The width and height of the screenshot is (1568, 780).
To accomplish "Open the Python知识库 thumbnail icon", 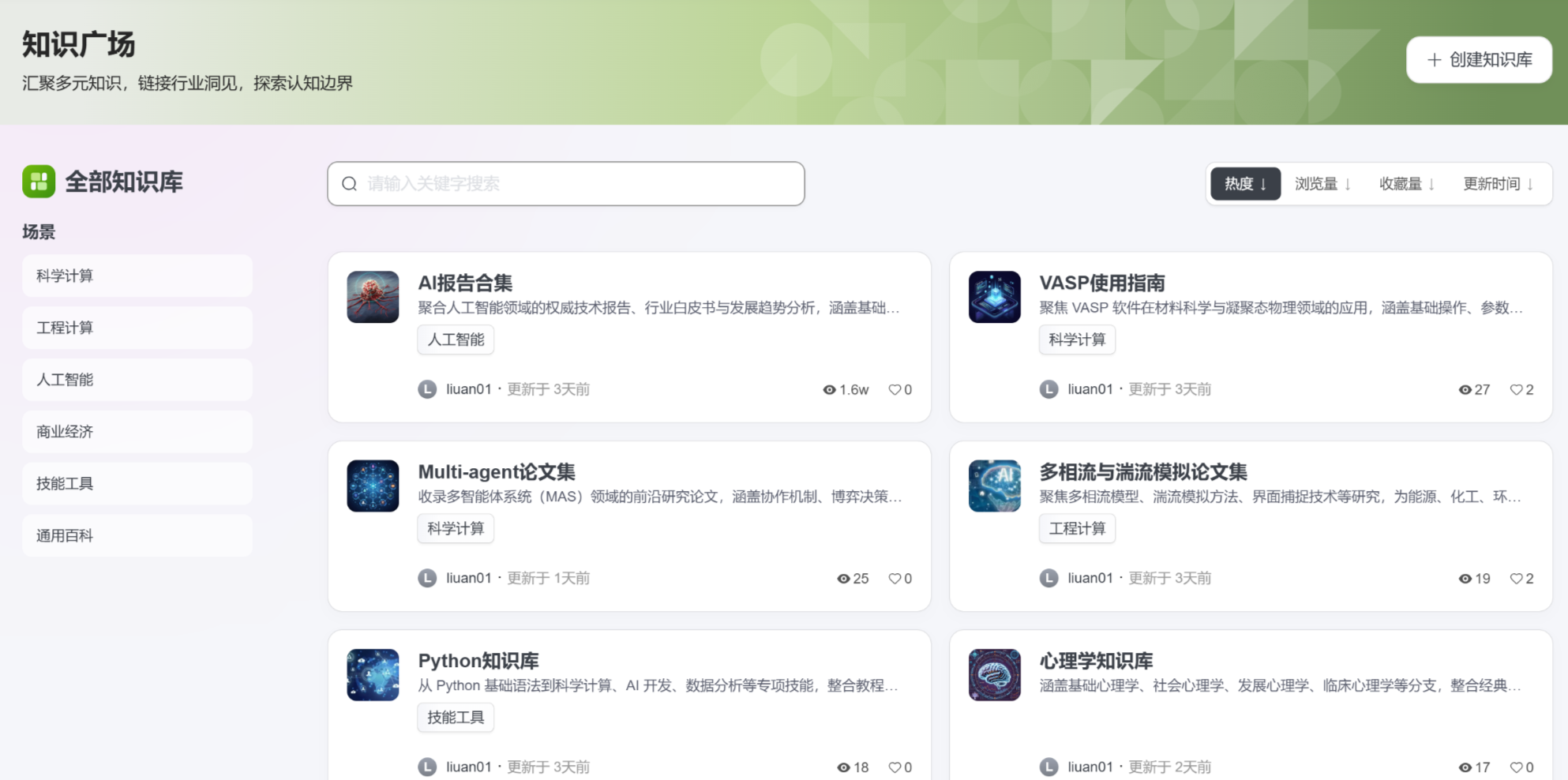I will pyautogui.click(x=373, y=674).
